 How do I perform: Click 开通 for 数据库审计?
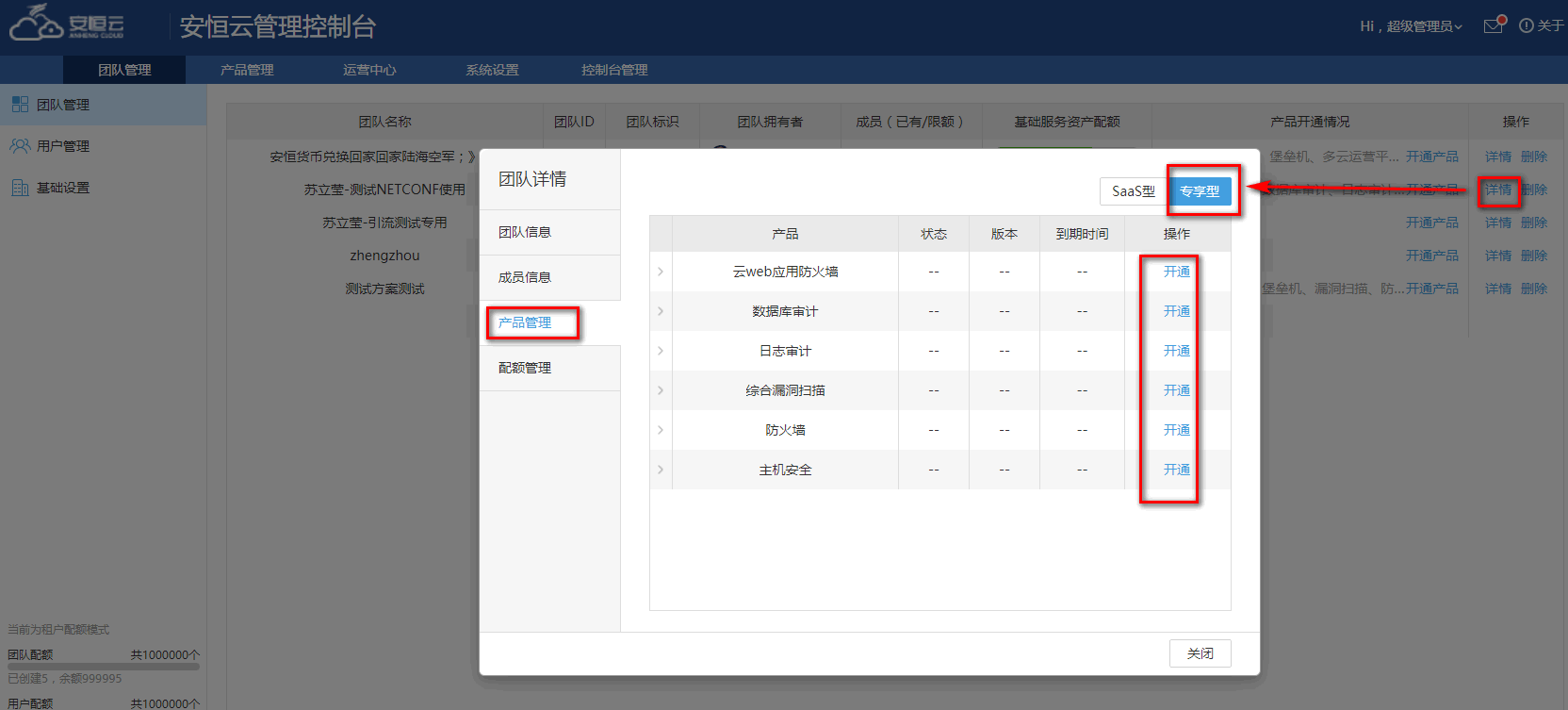[1177, 311]
